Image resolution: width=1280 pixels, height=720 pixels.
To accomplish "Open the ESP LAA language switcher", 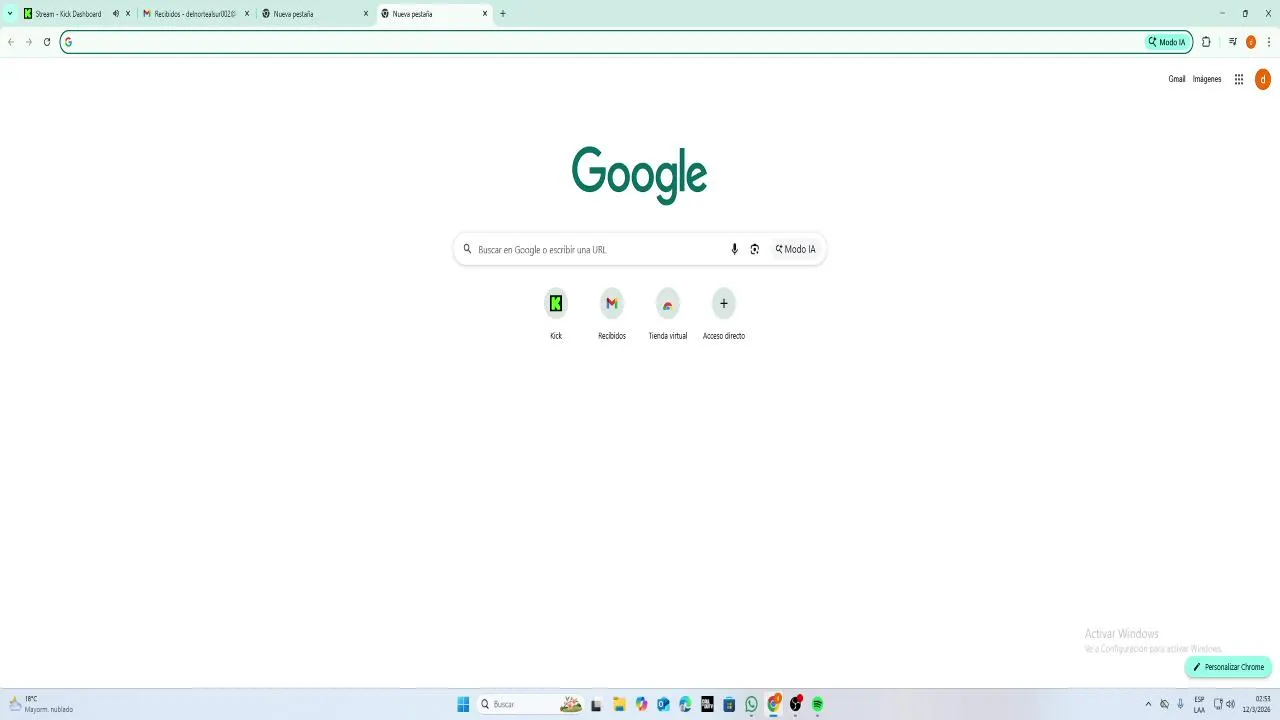I will [1199, 704].
